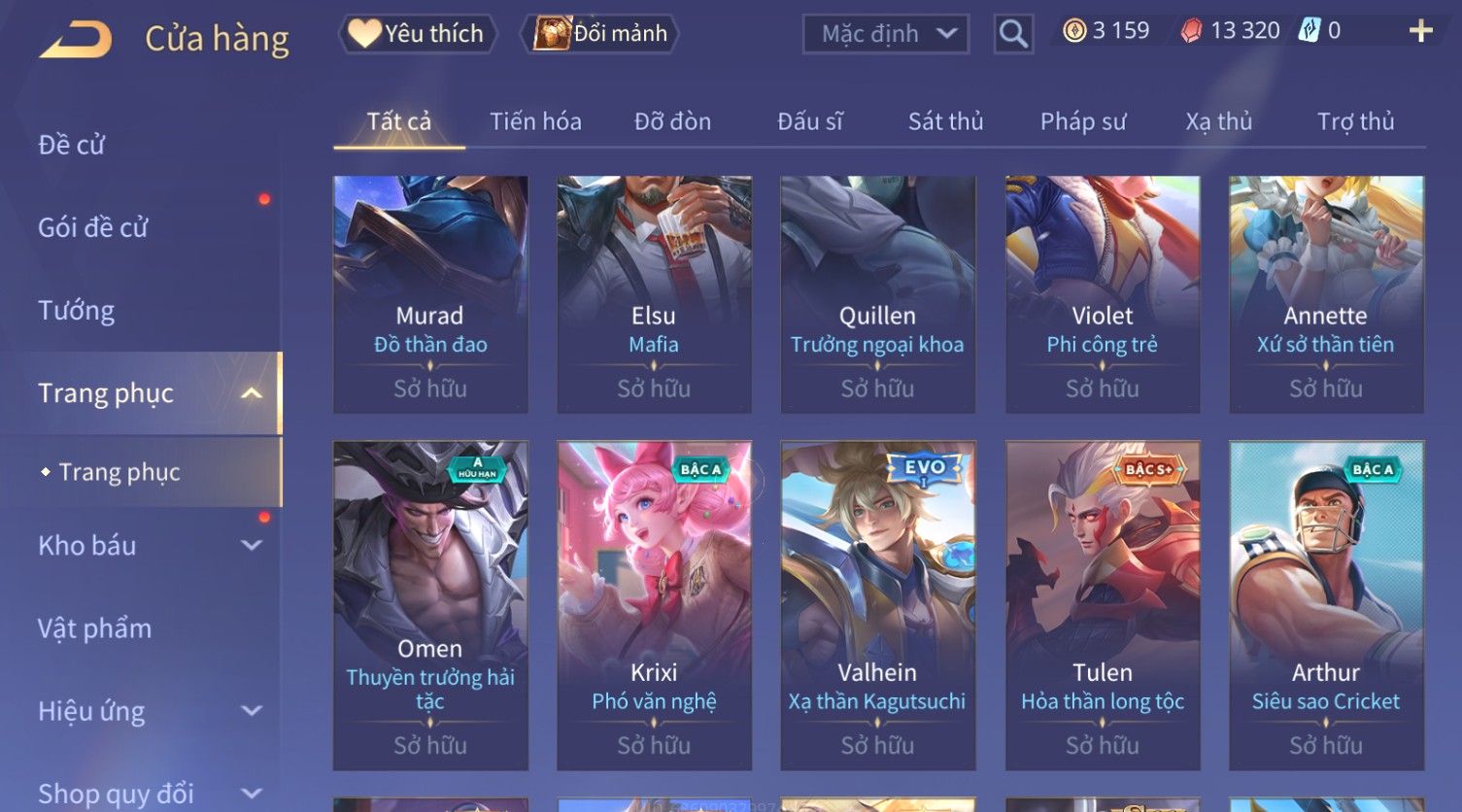Select Valhein Xạ thần Kagutsuchi skin

[x=877, y=606]
